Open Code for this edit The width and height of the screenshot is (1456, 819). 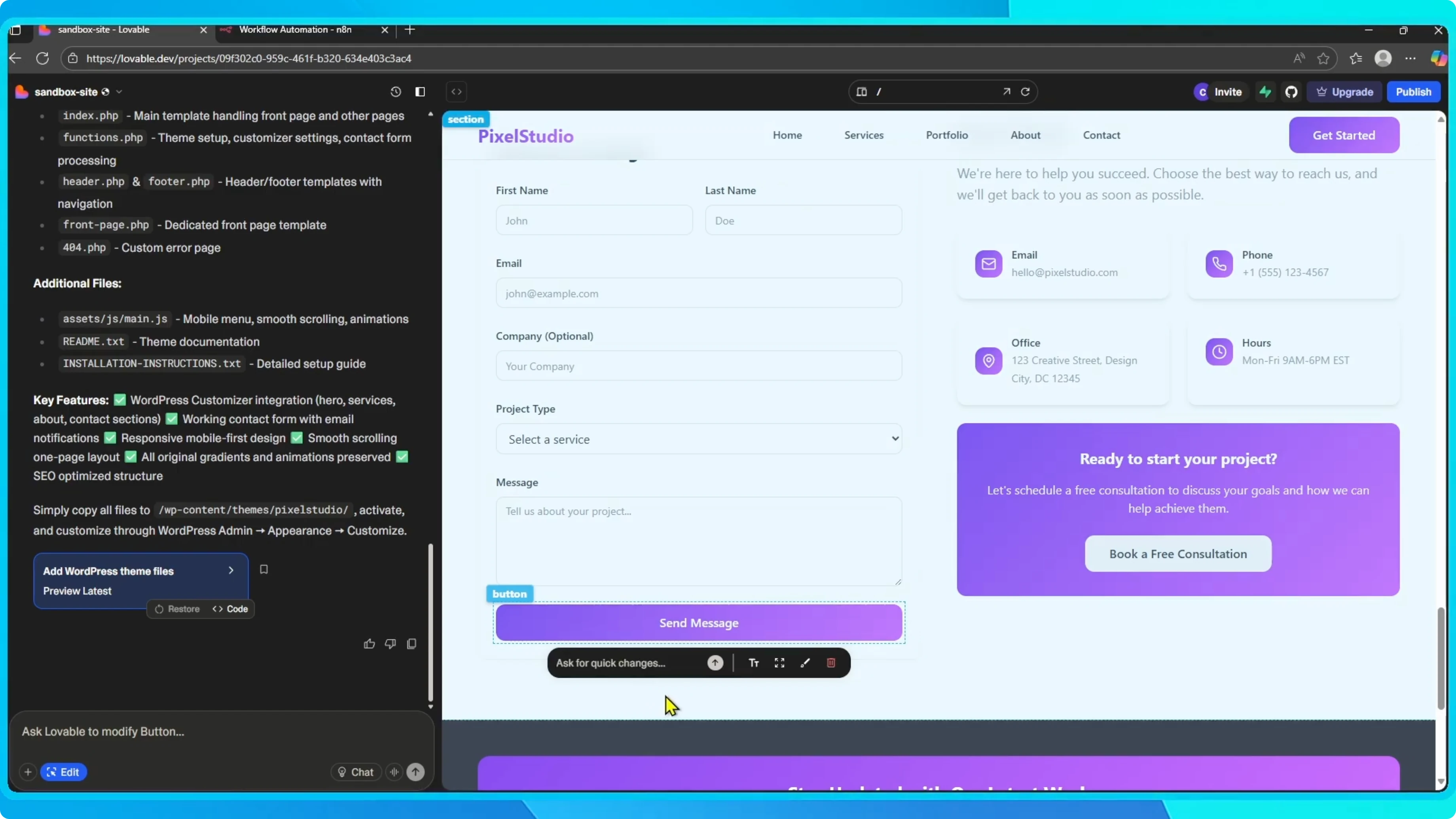pos(231,609)
